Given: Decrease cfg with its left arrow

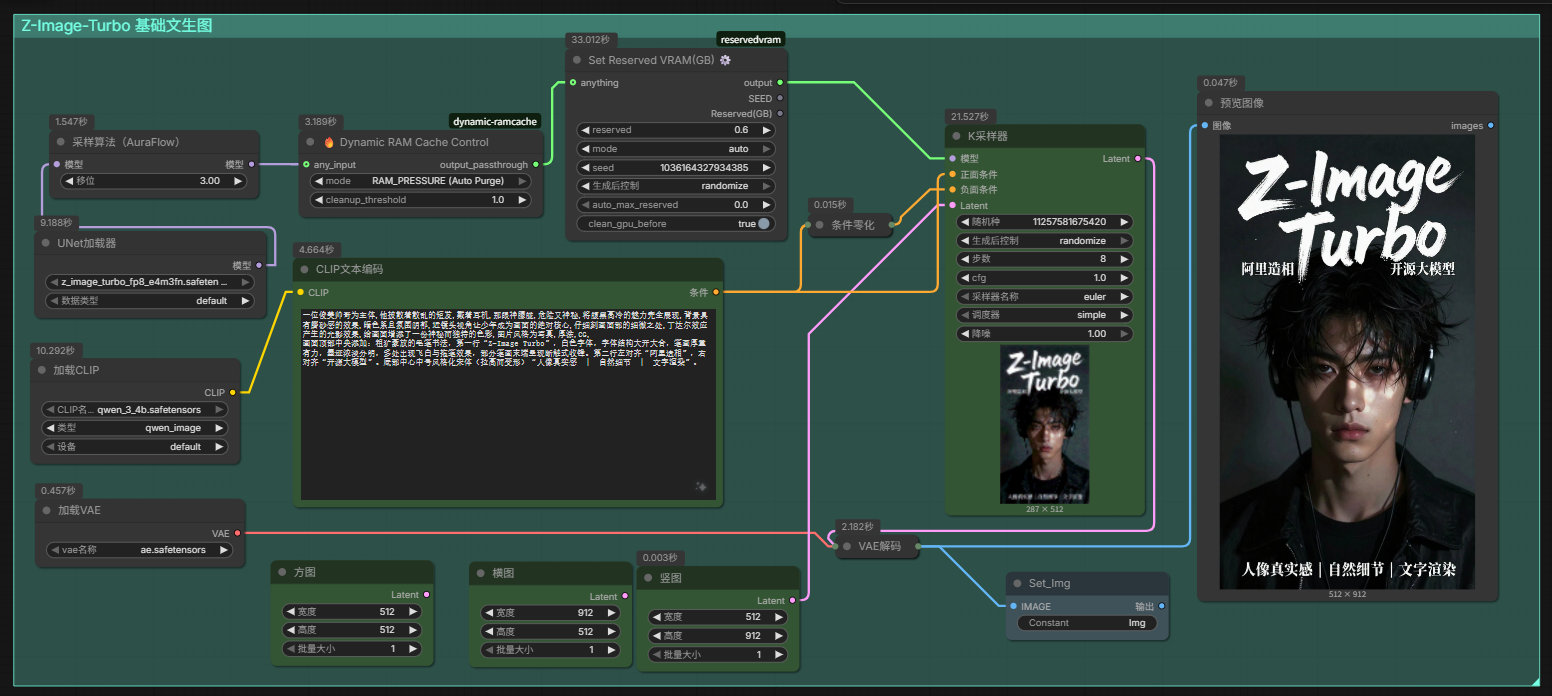Looking at the screenshot, I should [965, 278].
